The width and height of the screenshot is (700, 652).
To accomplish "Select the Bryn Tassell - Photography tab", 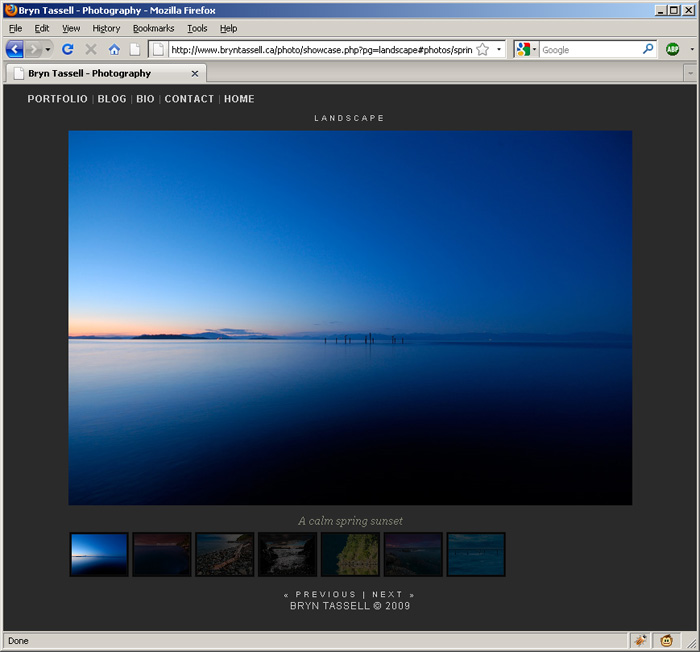I will click(x=105, y=73).
